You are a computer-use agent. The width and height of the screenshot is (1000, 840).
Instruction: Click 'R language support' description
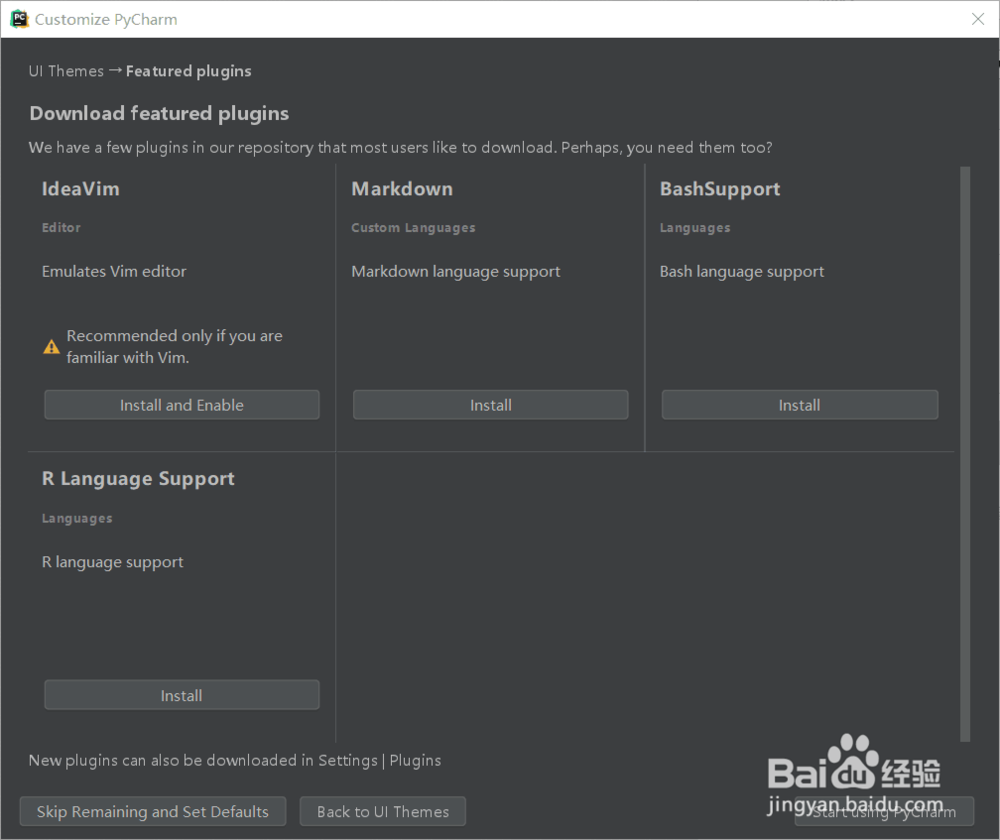point(112,562)
